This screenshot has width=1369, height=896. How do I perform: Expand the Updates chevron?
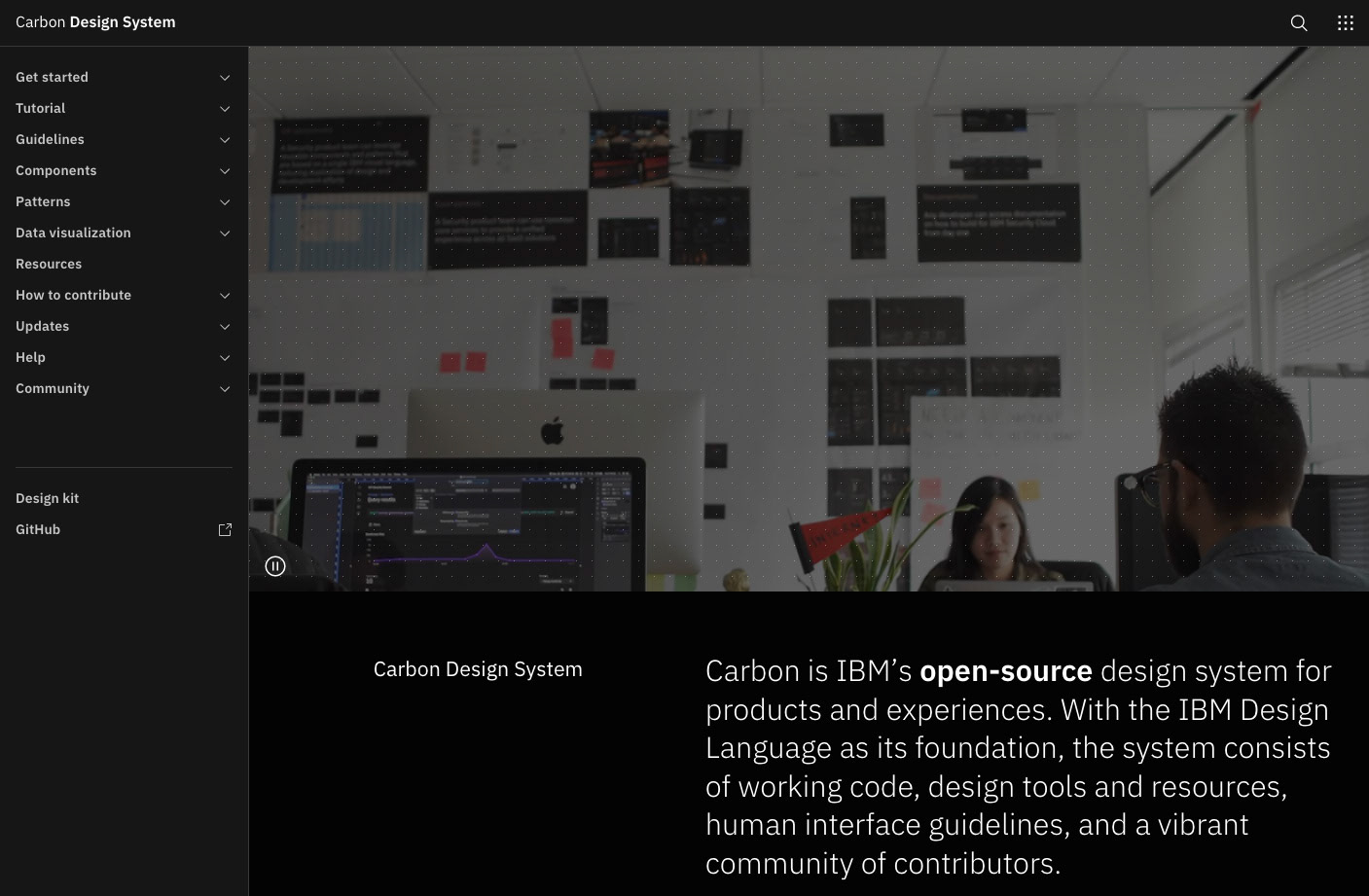point(225,327)
